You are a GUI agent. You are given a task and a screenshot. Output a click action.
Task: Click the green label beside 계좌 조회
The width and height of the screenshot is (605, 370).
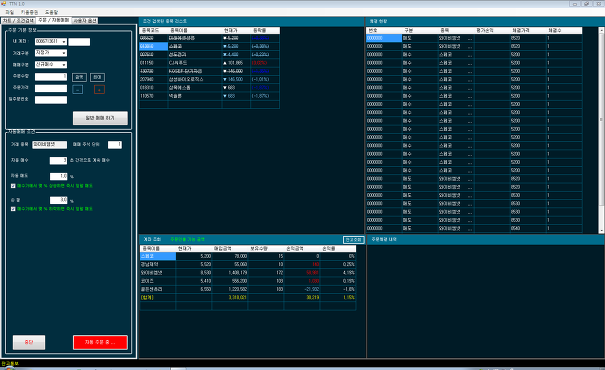(x=188, y=240)
